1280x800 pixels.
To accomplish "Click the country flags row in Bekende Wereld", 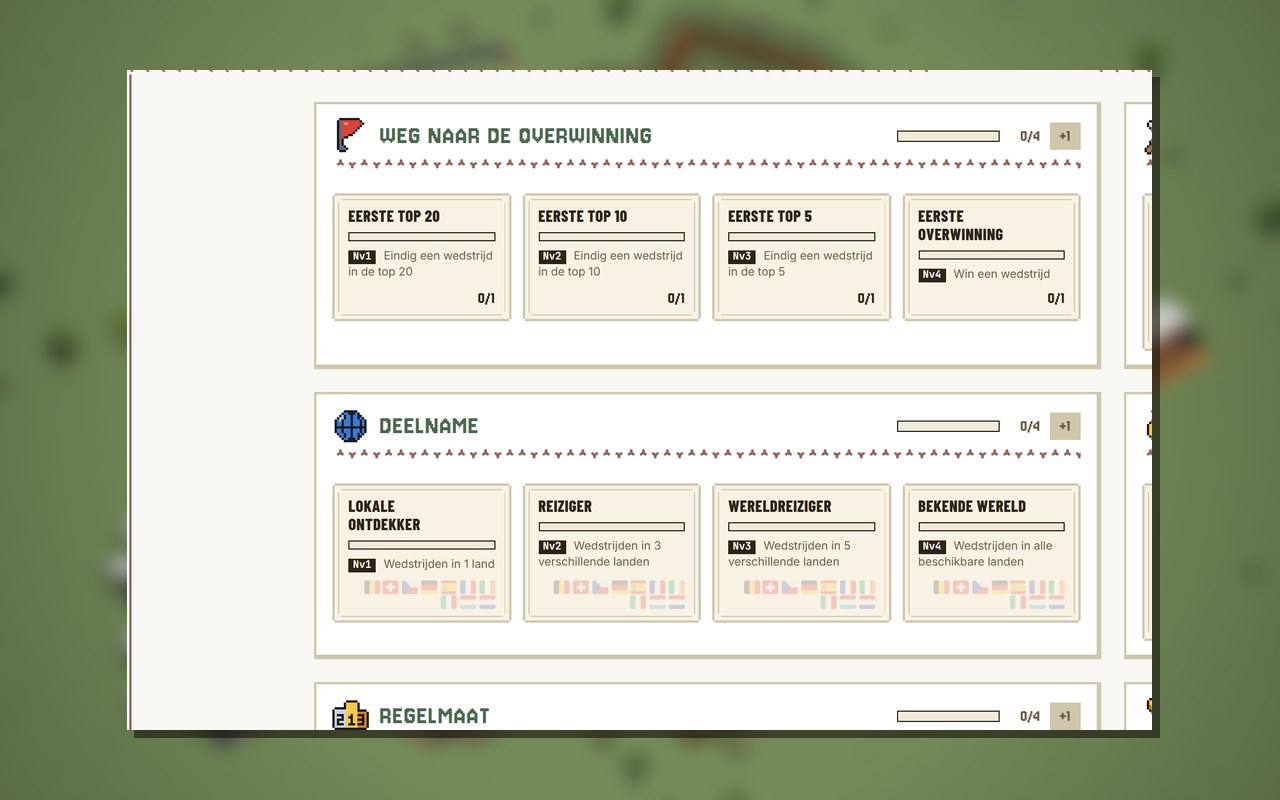I will [x=999, y=595].
